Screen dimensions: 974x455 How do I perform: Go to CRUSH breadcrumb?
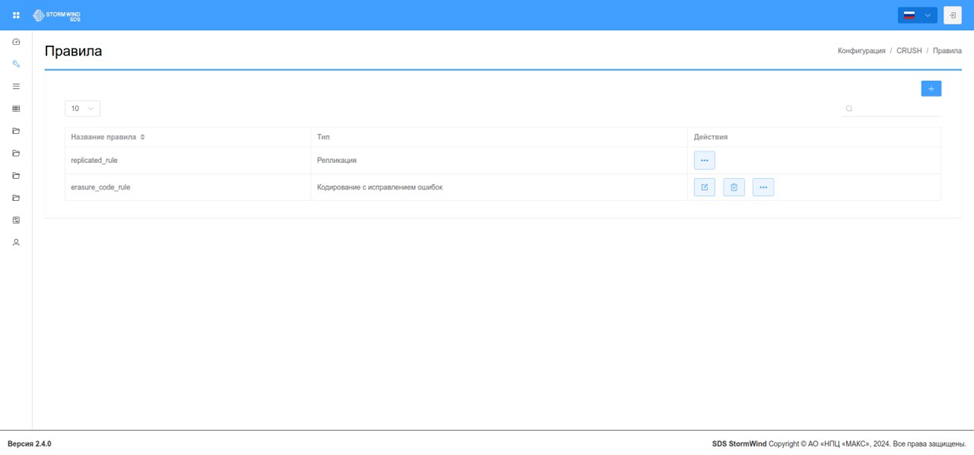coord(909,51)
